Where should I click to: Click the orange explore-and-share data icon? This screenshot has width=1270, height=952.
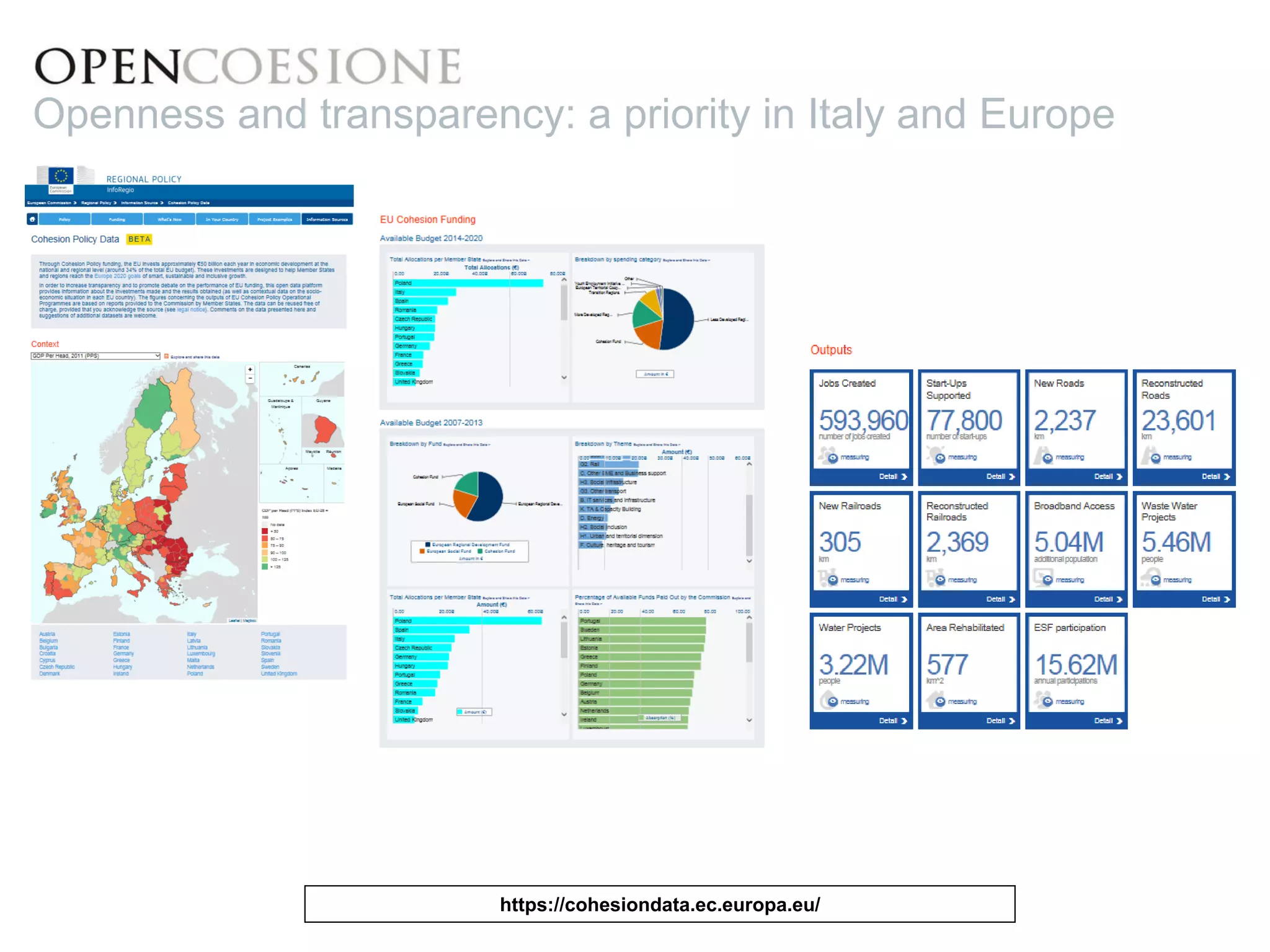pyautogui.click(x=166, y=356)
